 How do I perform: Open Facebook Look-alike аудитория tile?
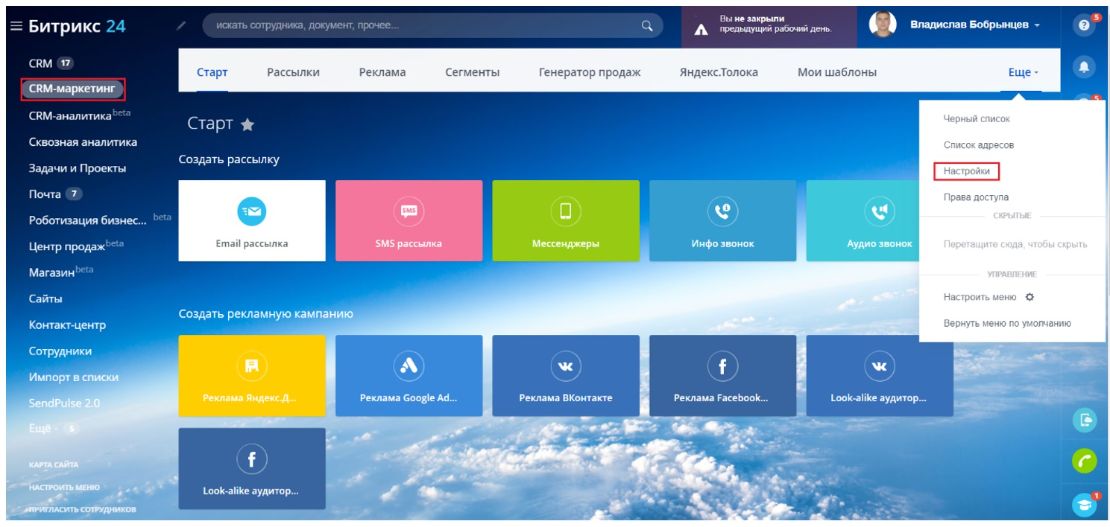pos(252,468)
